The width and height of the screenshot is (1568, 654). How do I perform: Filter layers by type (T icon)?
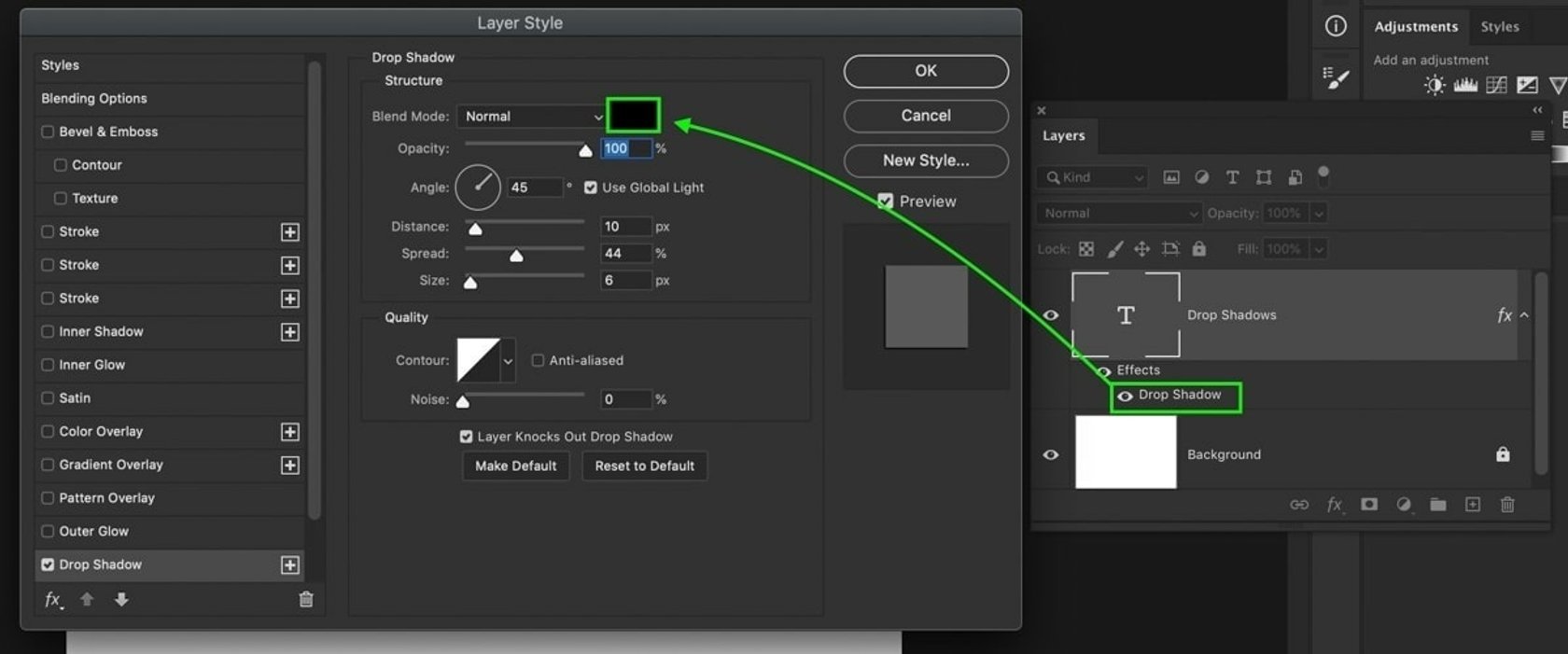click(x=1232, y=177)
